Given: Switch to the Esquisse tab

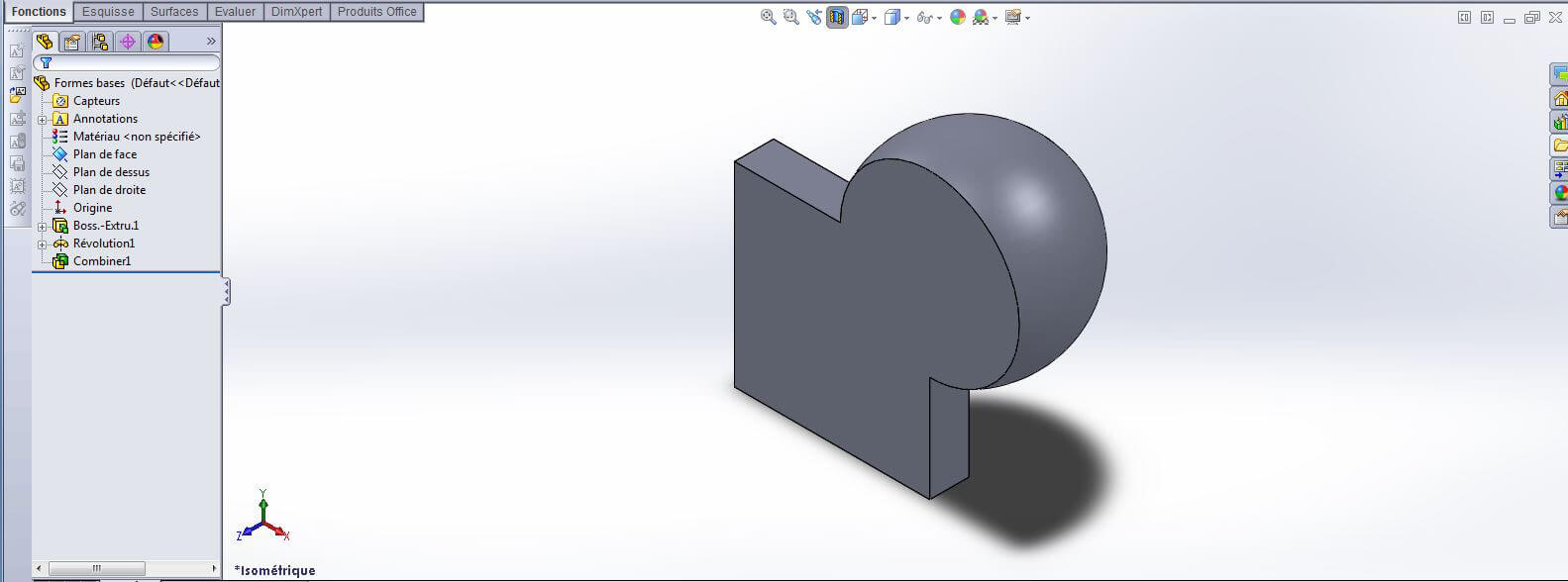Looking at the screenshot, I should (108, 12).
